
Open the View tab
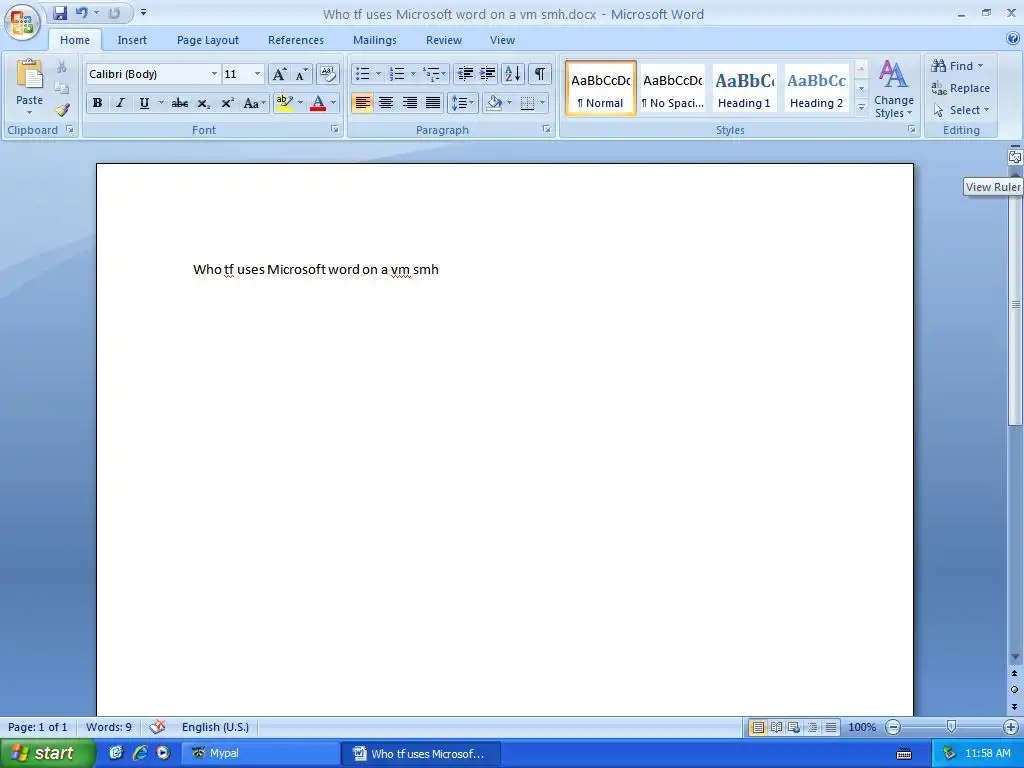(x=502, y=40)
